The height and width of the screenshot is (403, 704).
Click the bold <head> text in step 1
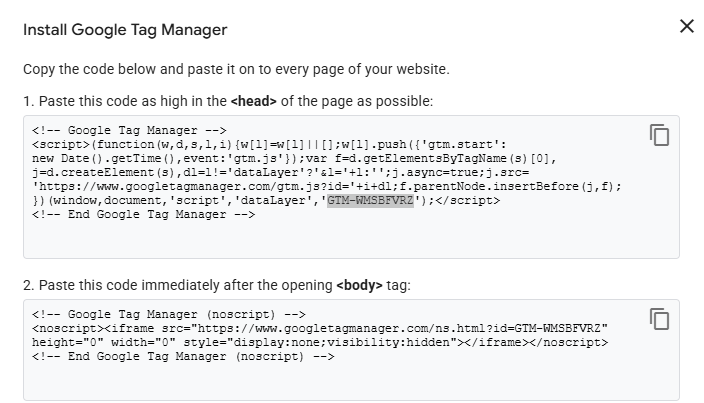253,101
